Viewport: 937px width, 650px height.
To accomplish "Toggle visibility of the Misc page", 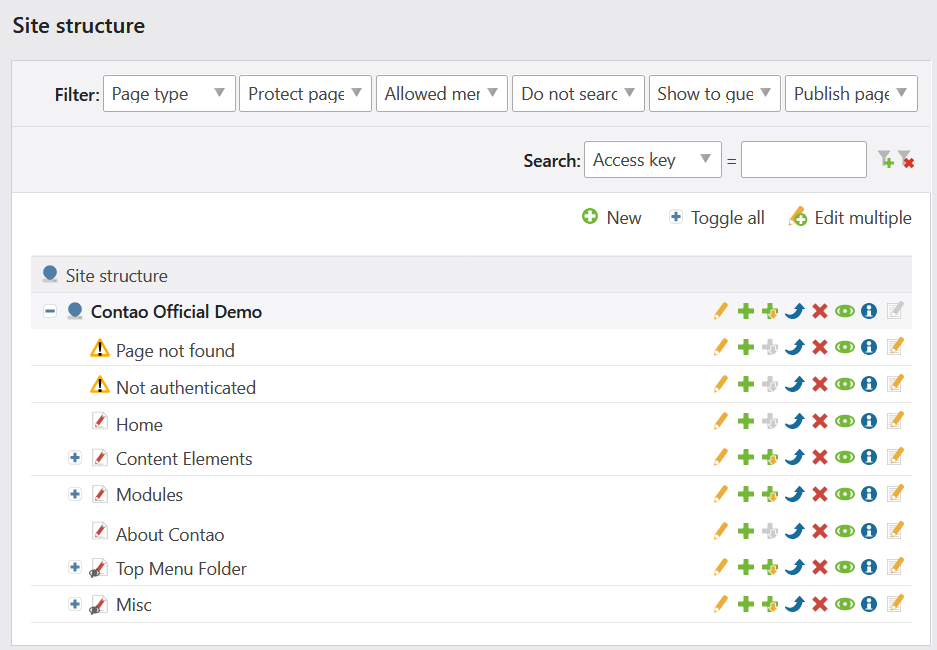I will 844,605.
